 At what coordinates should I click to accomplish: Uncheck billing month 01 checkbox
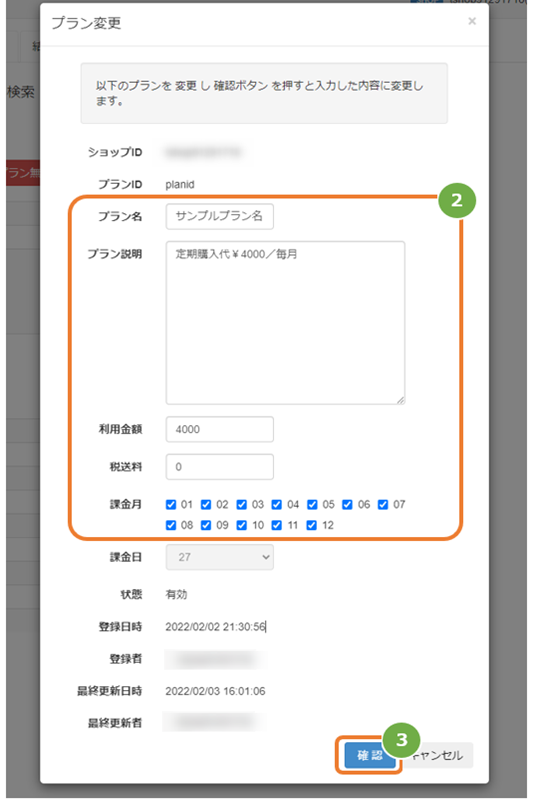point(171,505)
